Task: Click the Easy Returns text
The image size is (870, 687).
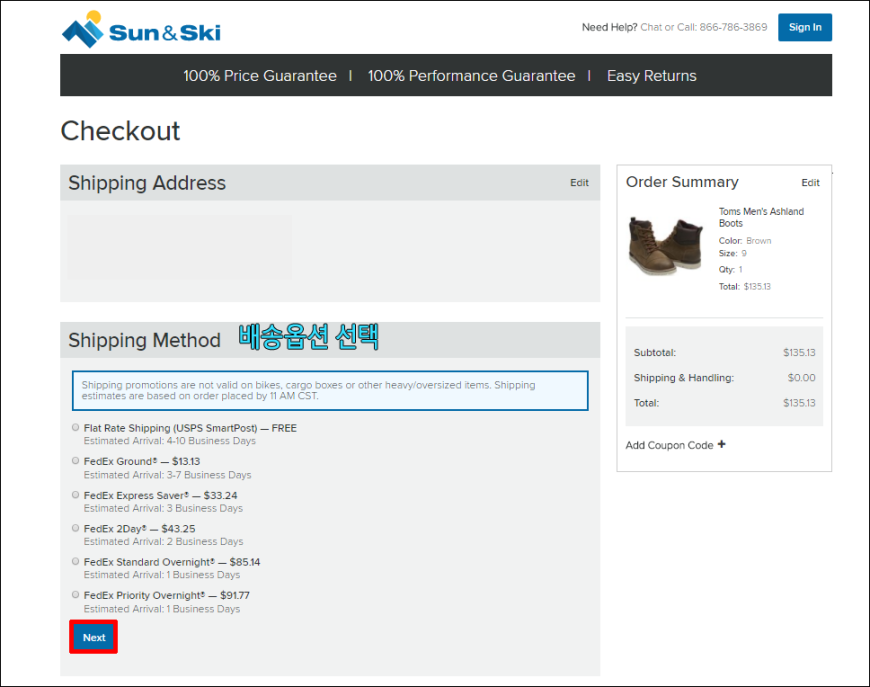Action: click(x=651, y=75)
